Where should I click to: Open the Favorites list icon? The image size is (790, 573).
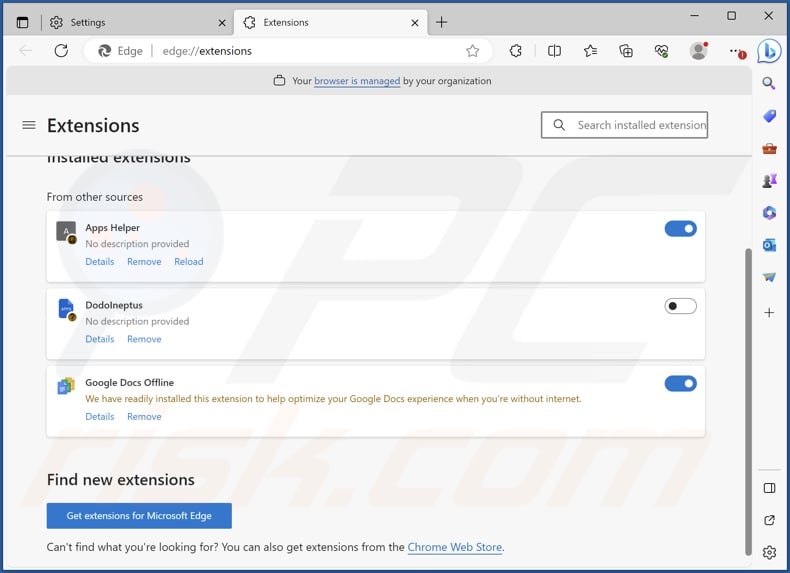click(590, 51)
